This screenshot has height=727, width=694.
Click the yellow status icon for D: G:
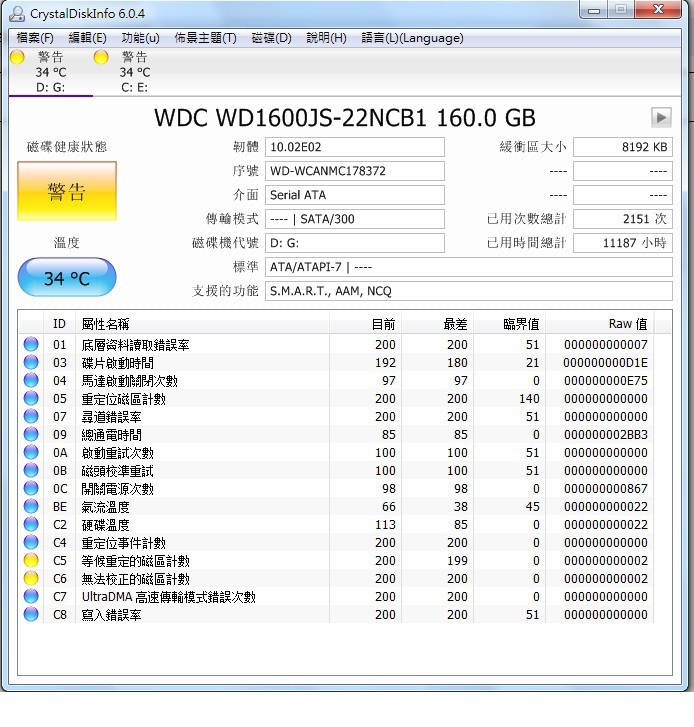click(17, 57)
